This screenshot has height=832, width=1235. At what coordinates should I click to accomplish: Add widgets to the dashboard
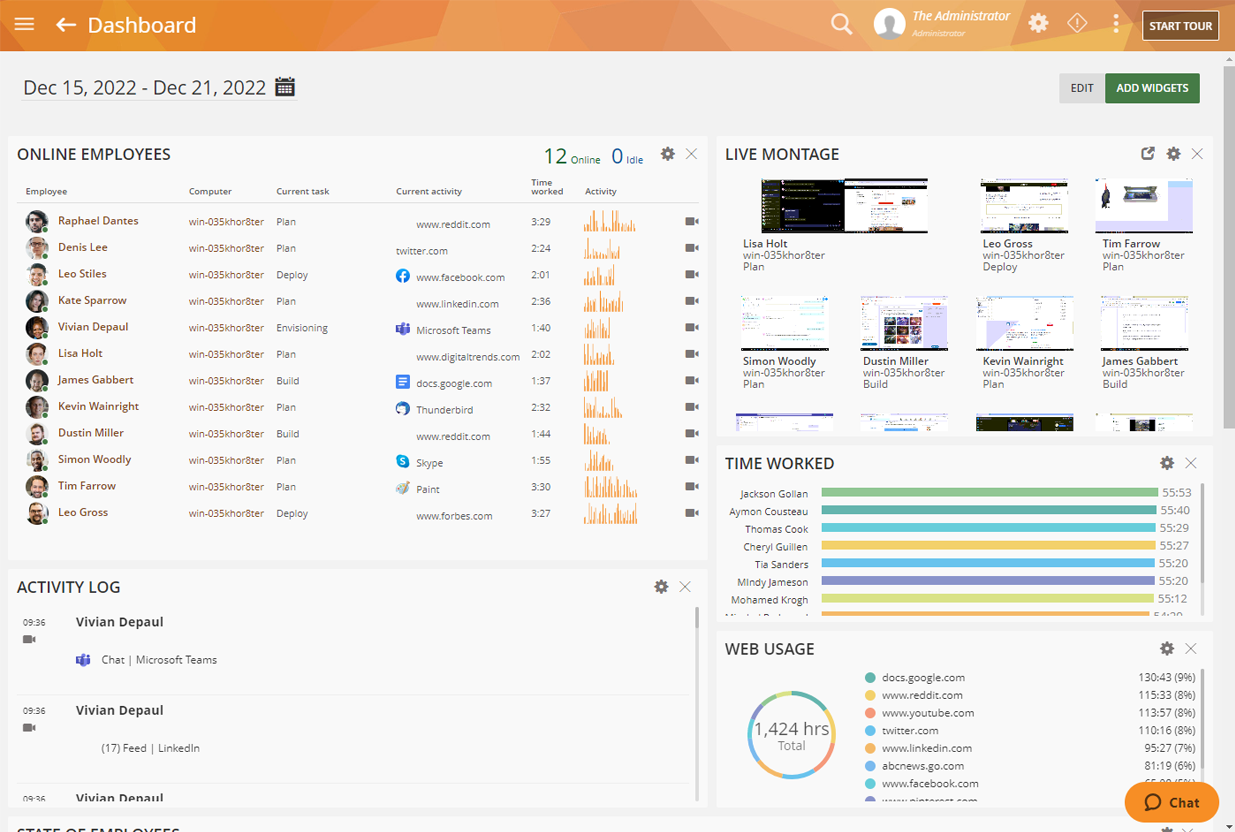click(1152, 88)
